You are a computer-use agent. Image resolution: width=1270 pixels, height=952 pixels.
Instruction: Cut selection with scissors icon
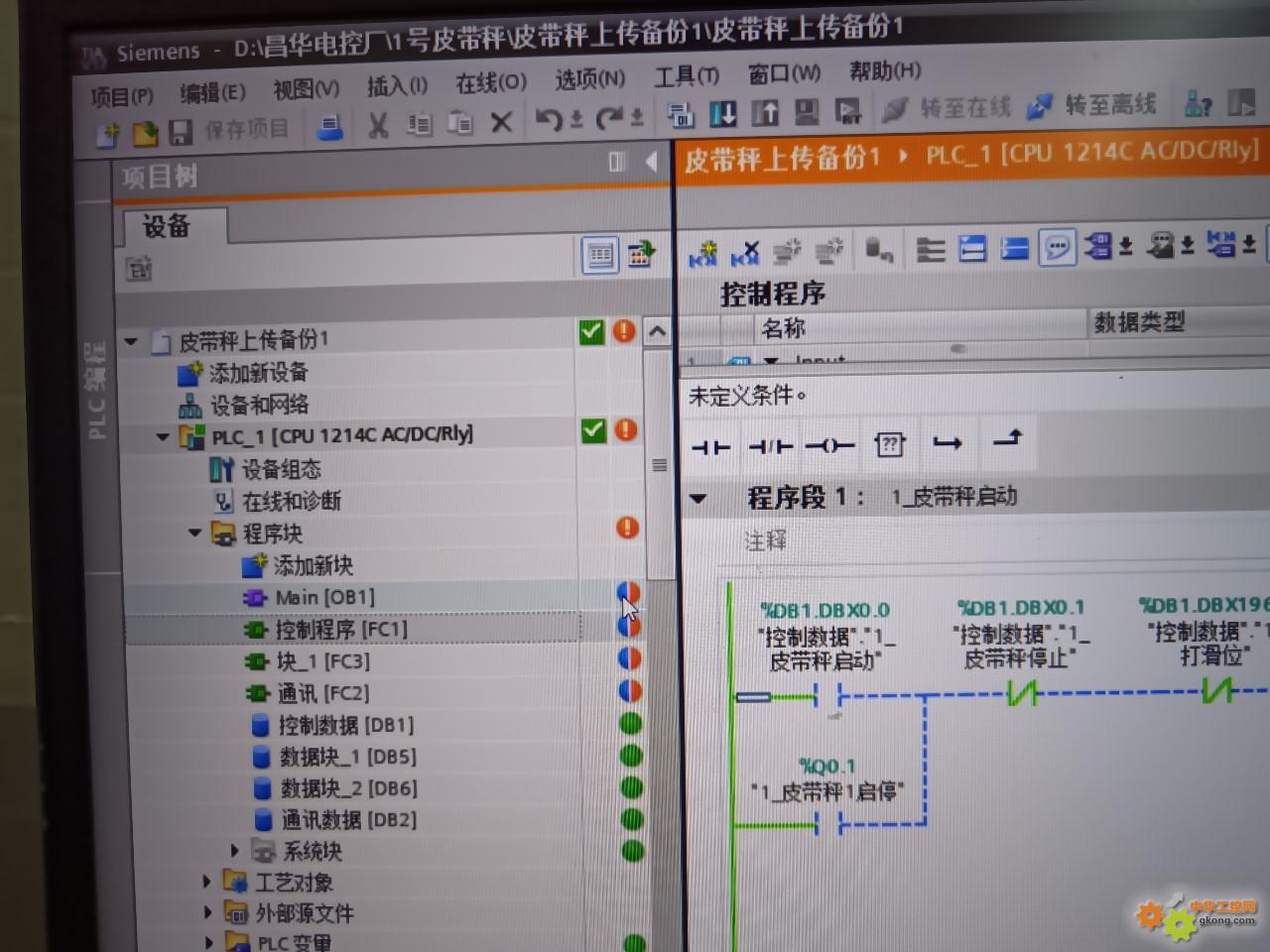click(378, 125)
